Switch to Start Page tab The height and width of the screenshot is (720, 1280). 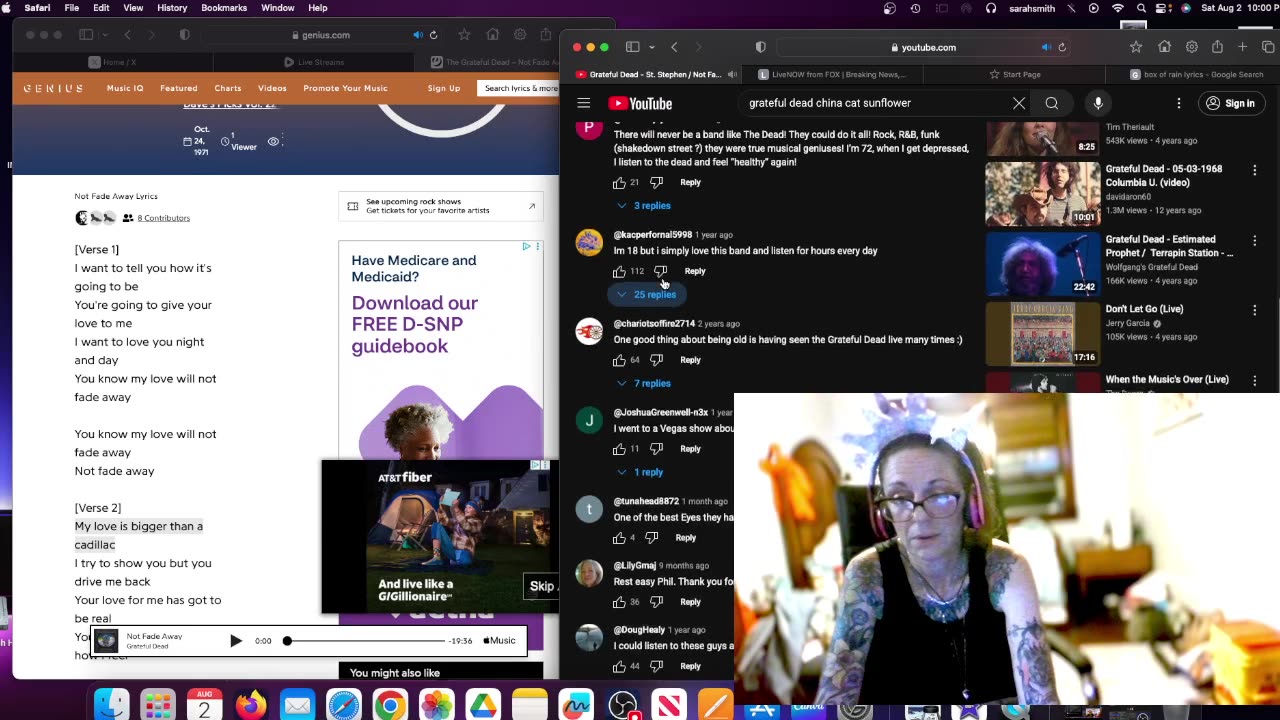[x=1014, y=74]
